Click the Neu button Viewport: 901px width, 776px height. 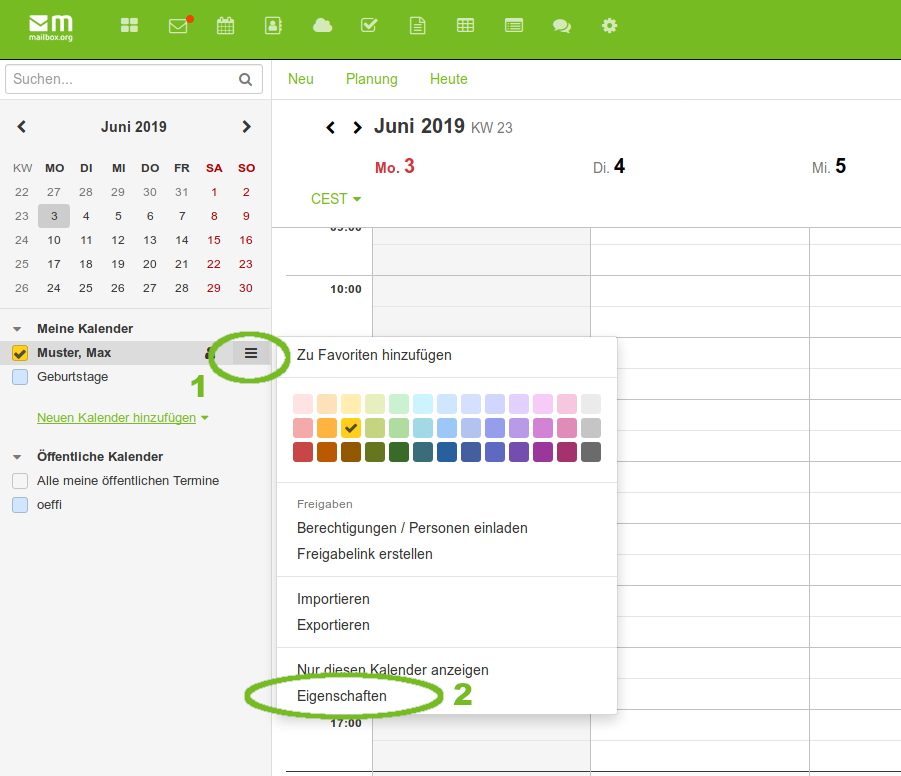[301, 79]
